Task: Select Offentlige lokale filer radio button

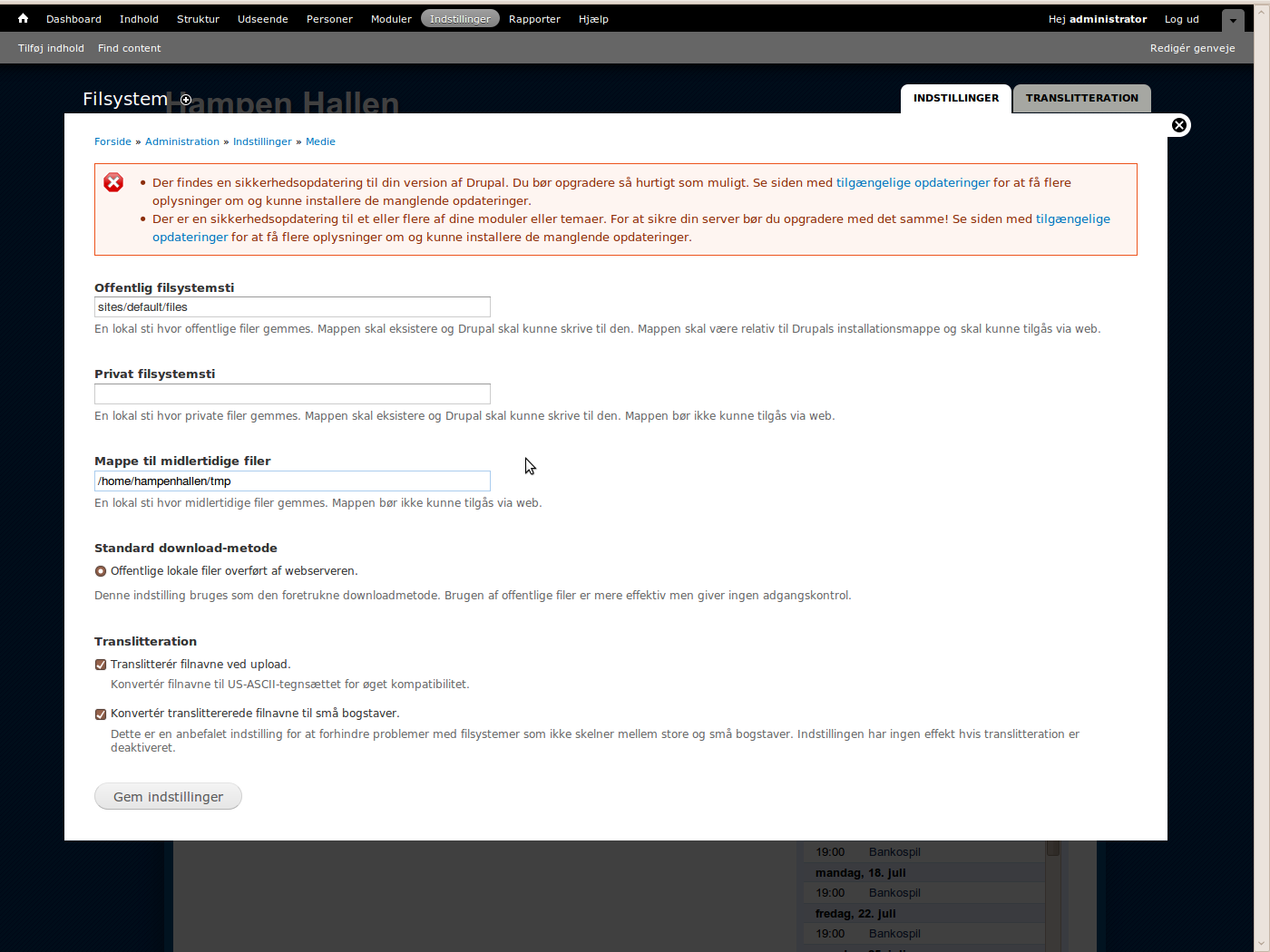Action: [x=101, y=571]
